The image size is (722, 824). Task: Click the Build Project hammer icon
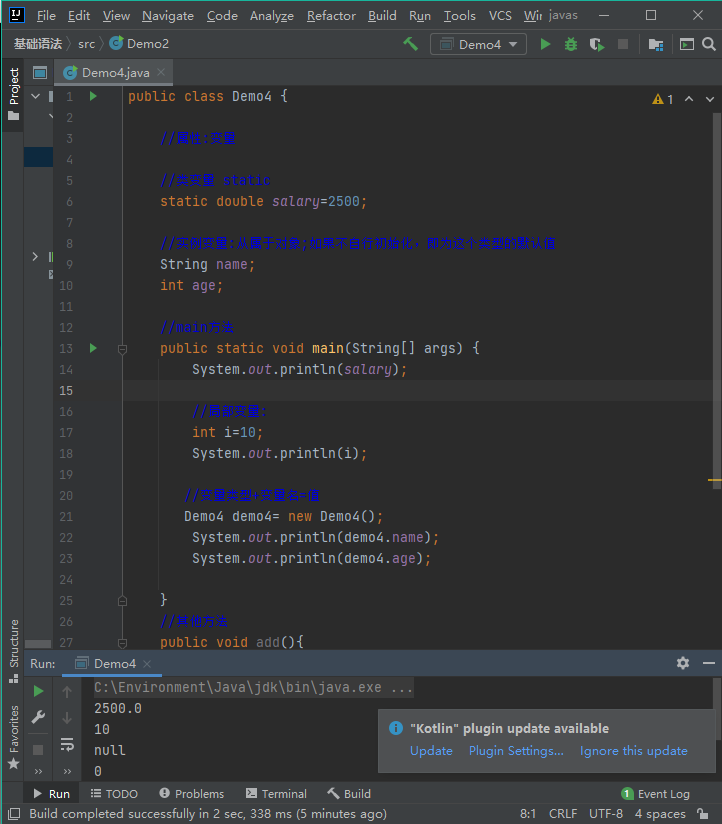tap(411, 44)
